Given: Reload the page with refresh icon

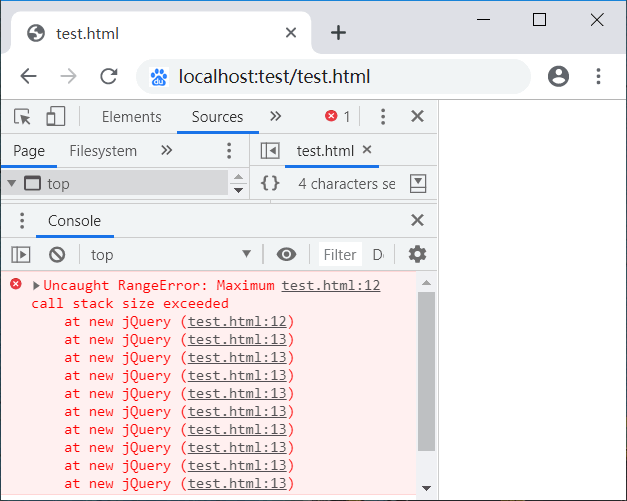Looking at the screenshot, I should (108, 76).
